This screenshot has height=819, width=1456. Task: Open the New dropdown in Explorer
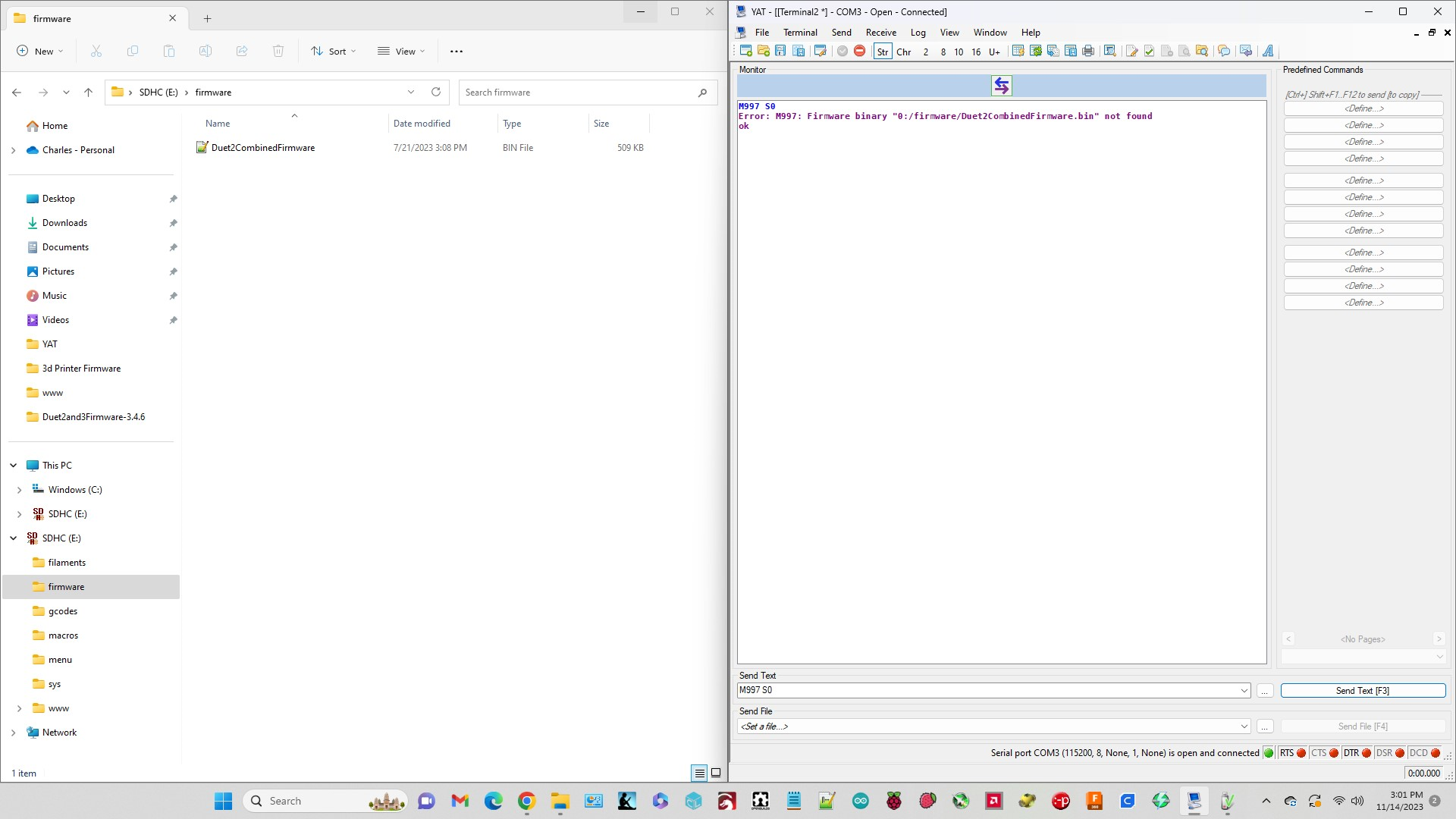click(40, 52)
